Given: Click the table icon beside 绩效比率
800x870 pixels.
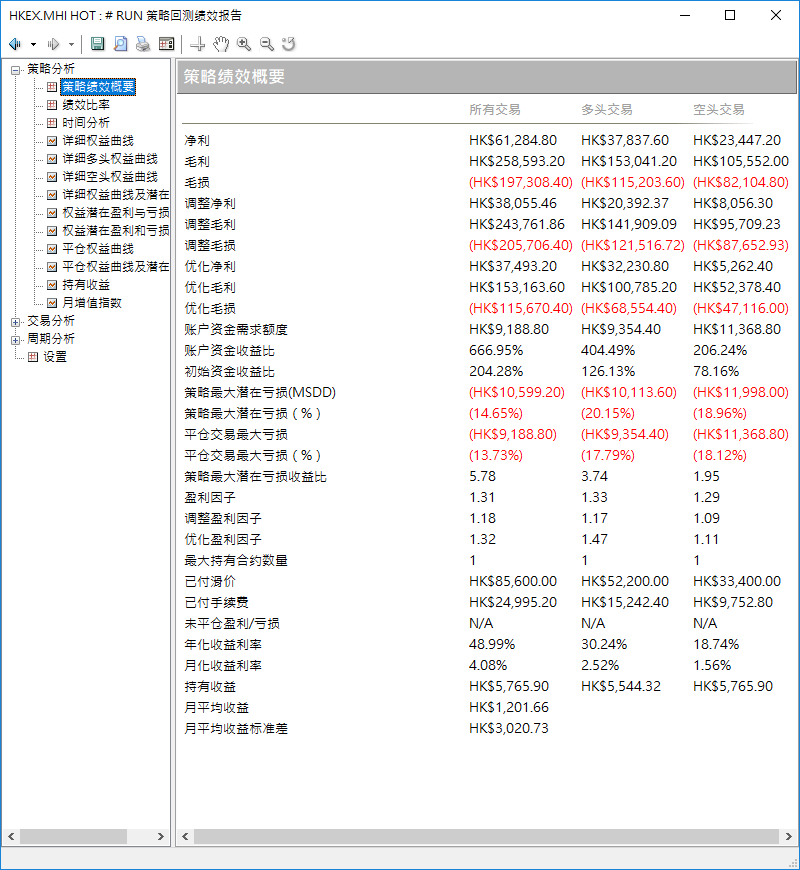Looking at the screenshot, I should tap(52, 105).
